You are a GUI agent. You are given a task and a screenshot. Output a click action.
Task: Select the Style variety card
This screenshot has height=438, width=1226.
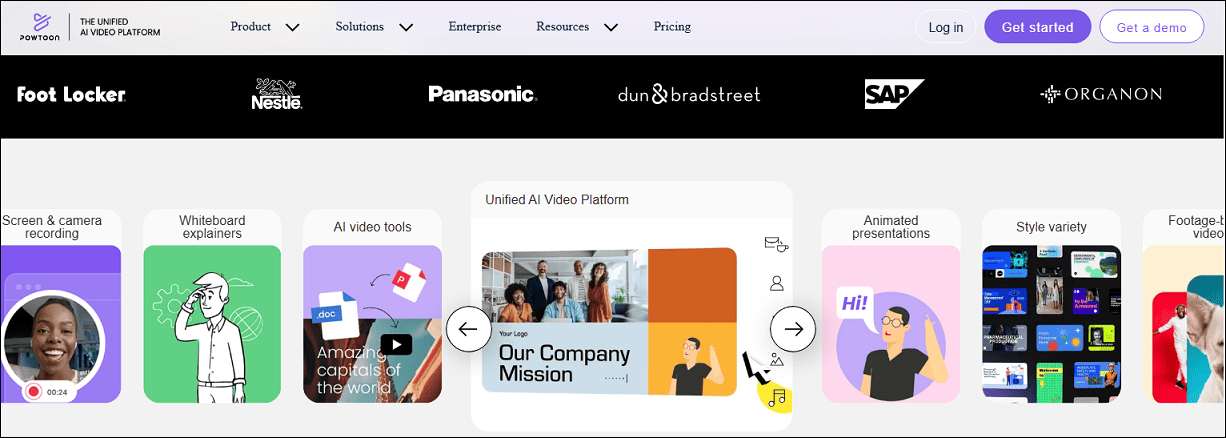[x=1051, y=306]
